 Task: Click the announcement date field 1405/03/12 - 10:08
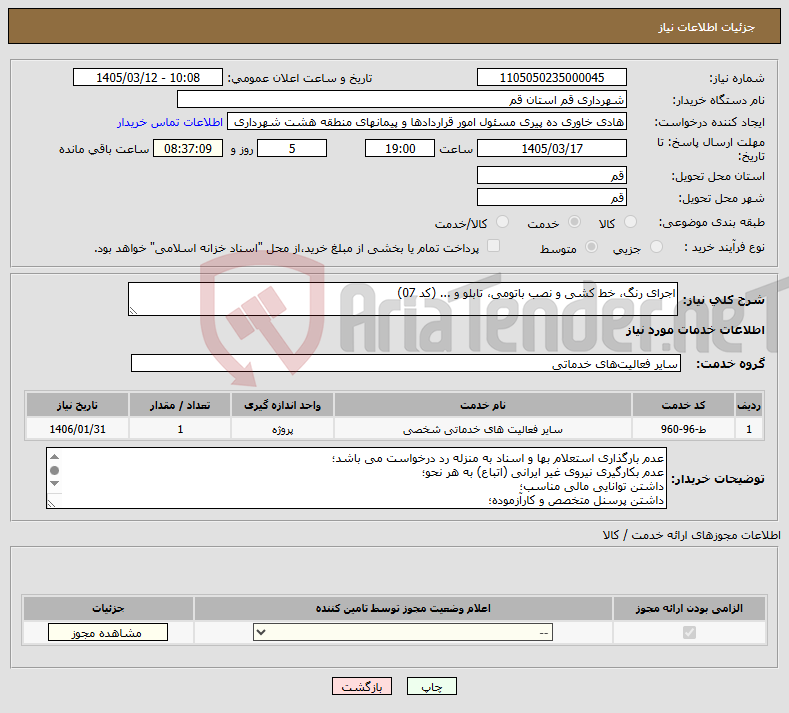(x=148, y=77)
